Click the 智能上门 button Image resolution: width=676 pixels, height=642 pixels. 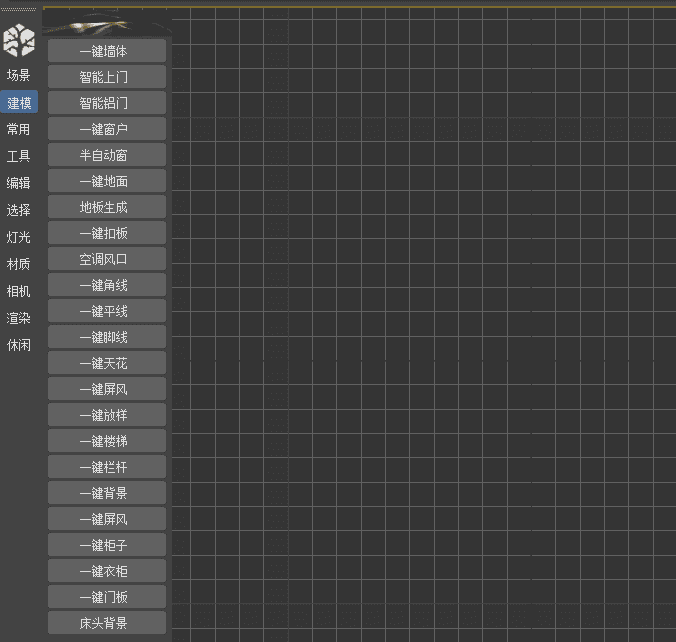coord(106,77)
